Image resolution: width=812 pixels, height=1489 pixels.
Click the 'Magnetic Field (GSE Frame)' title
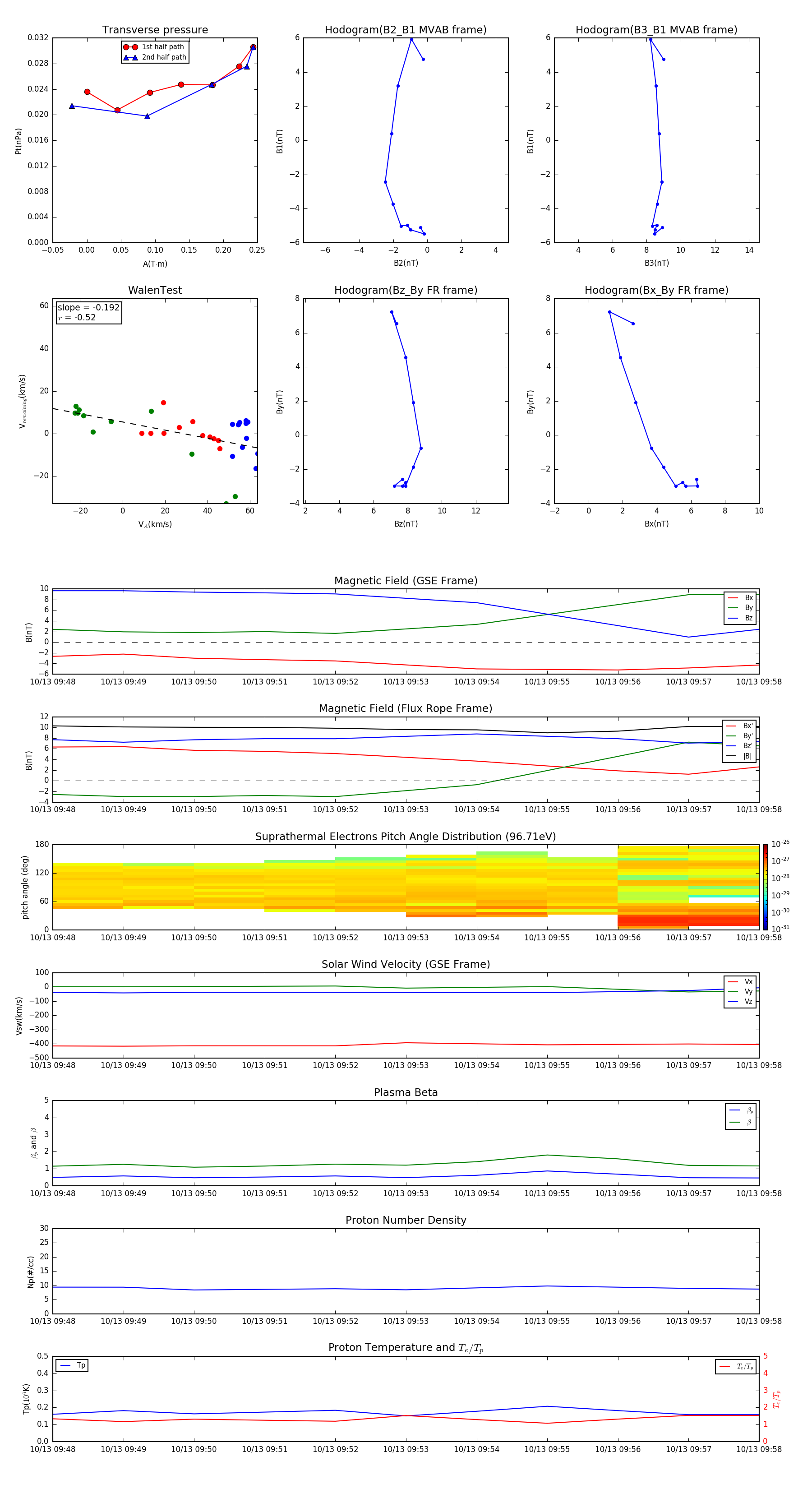point(406,581)
